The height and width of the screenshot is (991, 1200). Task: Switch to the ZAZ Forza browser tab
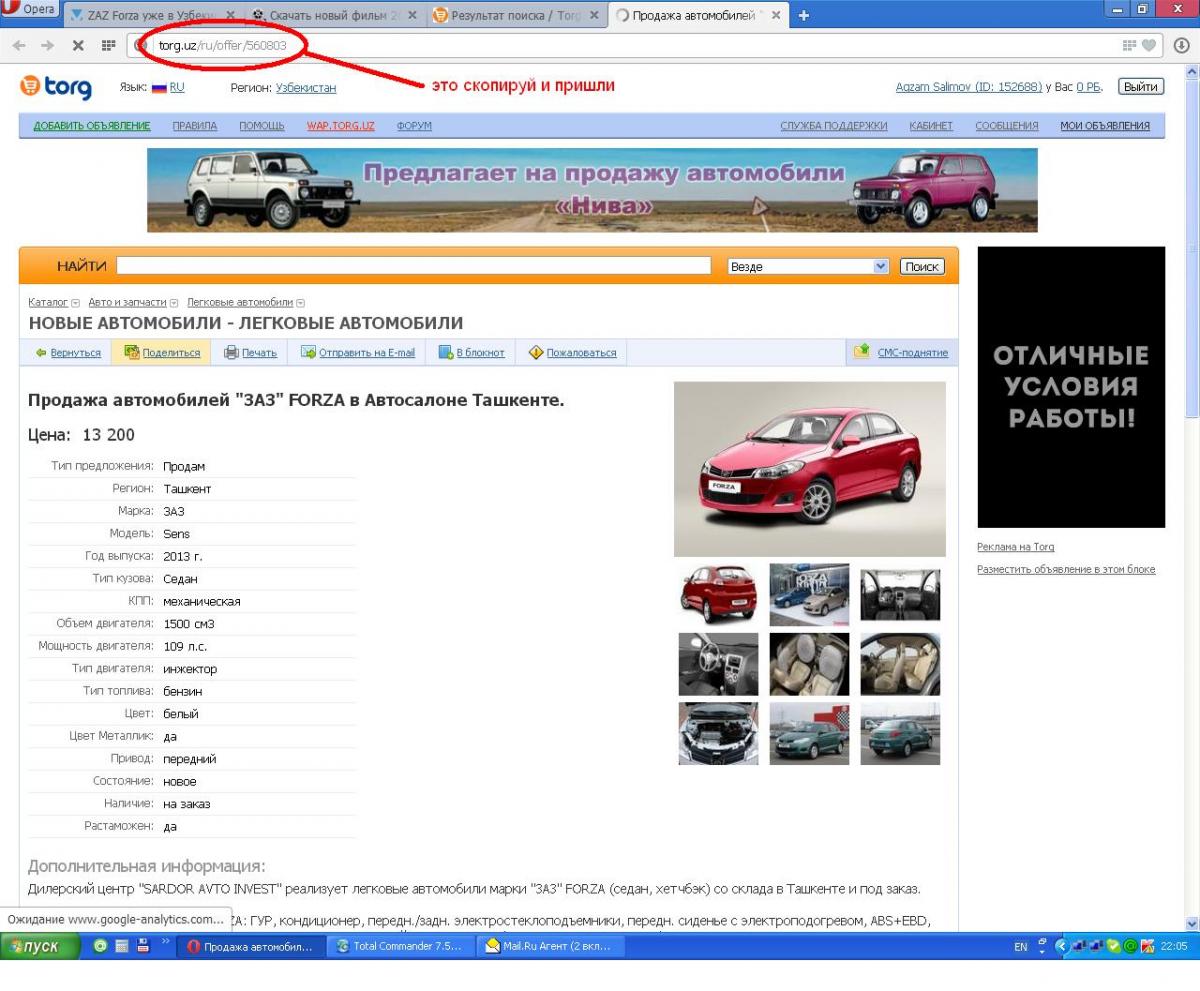(152, 16)
